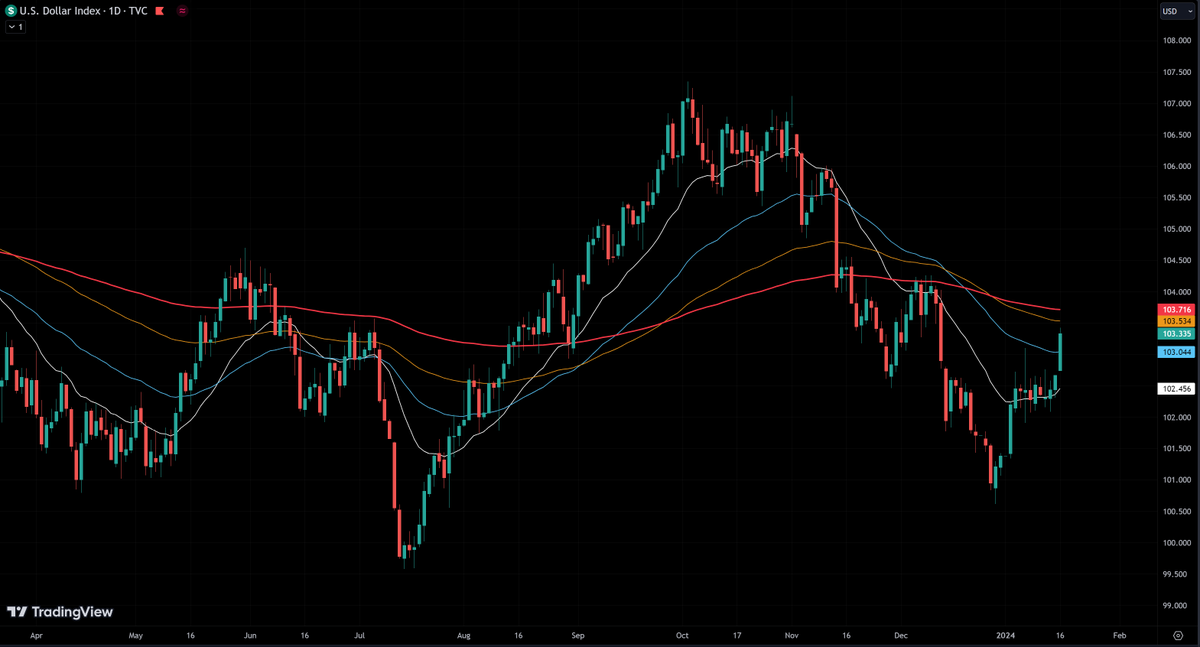Click the 108.000 price scale value

pyautogui.click(x=1176, y=41)
